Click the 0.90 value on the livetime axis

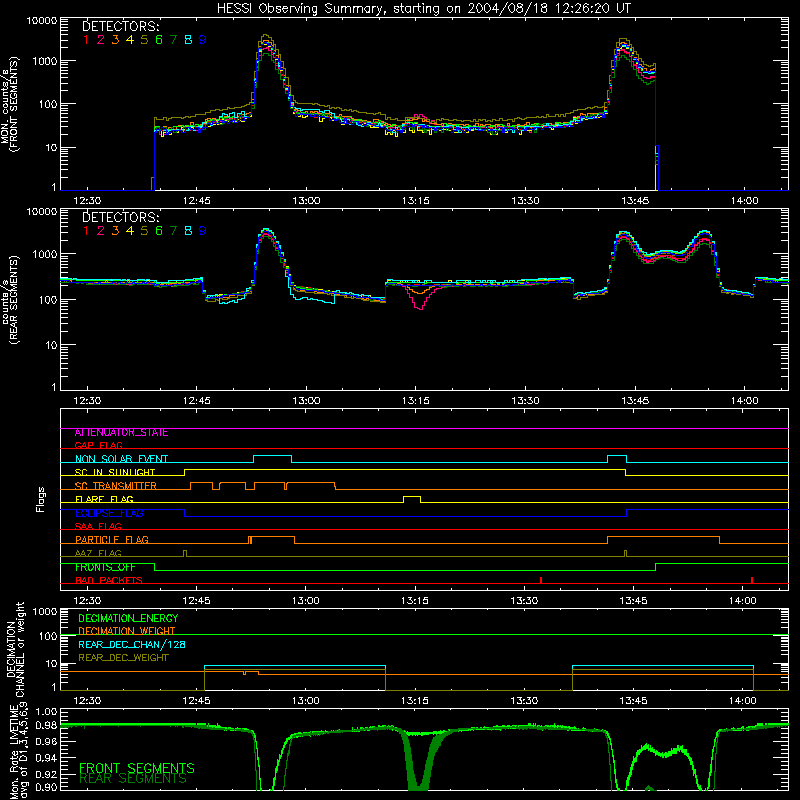[46, 787]
